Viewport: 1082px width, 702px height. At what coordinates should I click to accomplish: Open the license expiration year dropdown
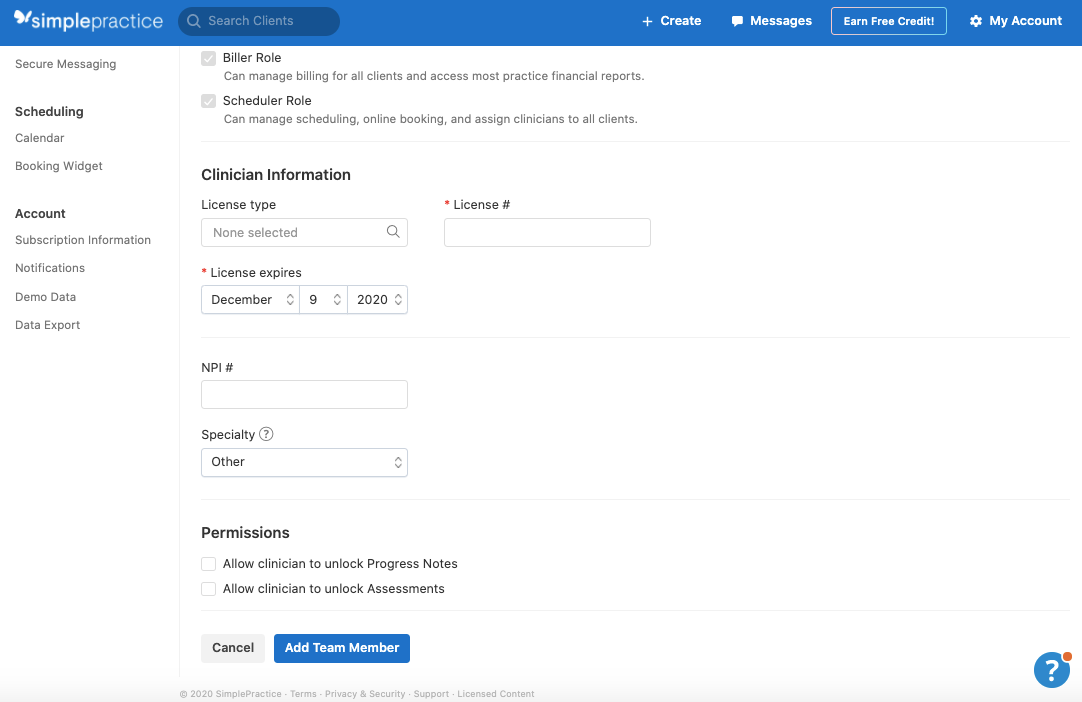point(377,299)
